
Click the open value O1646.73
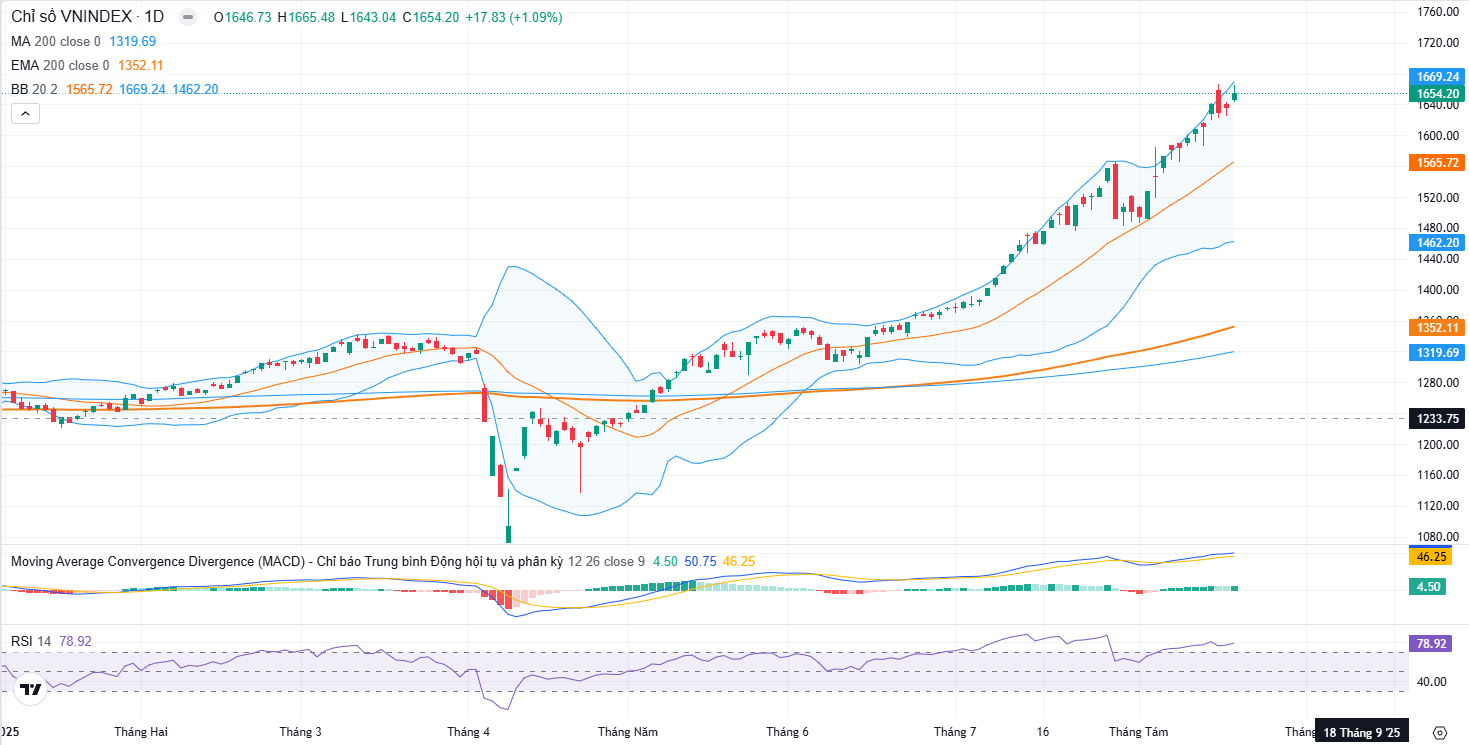pos(243,17)
